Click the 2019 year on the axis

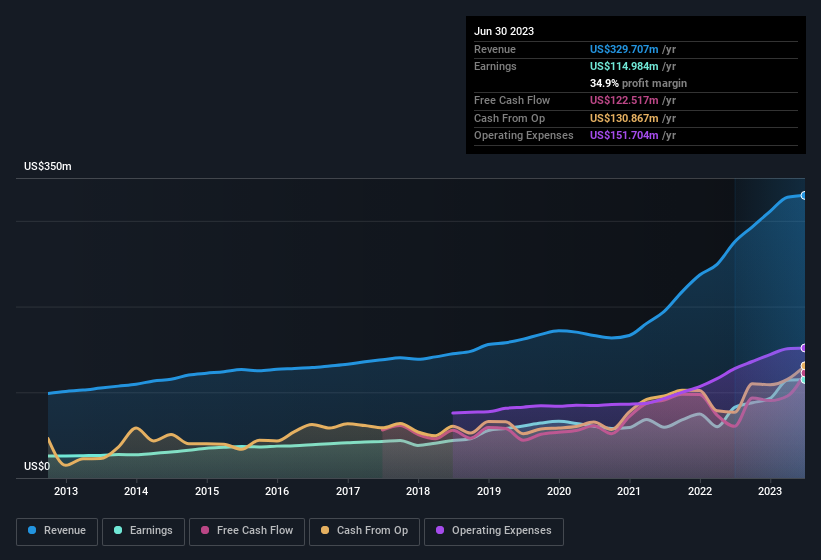pos(488,491)
